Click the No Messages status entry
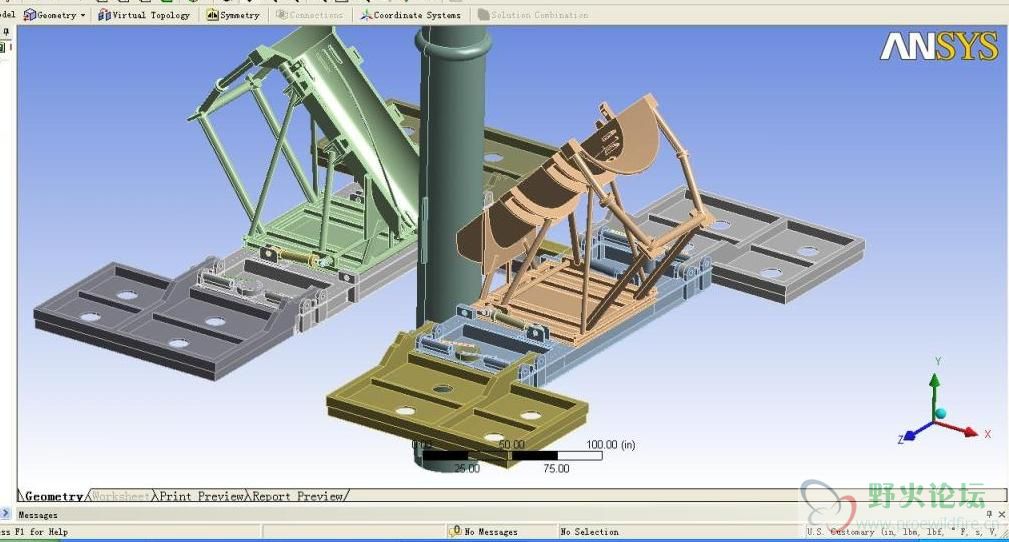This screenshot has width=1009, height=542. [x=491, y=532]
